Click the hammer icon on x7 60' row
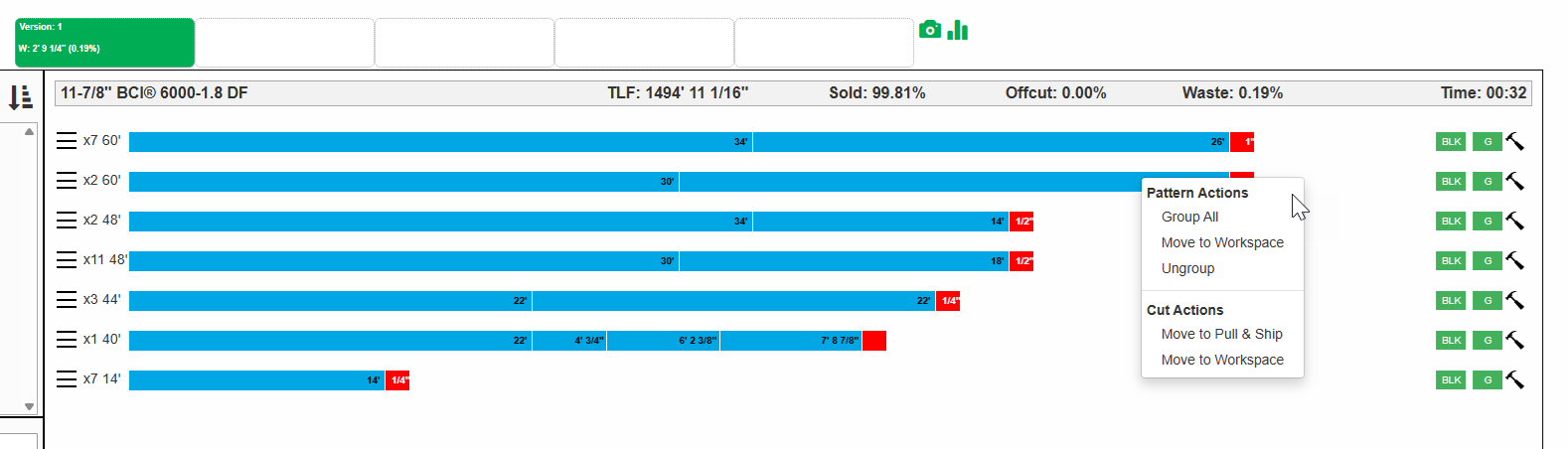Screen dimensions: 1568x449 point(1514,141)
